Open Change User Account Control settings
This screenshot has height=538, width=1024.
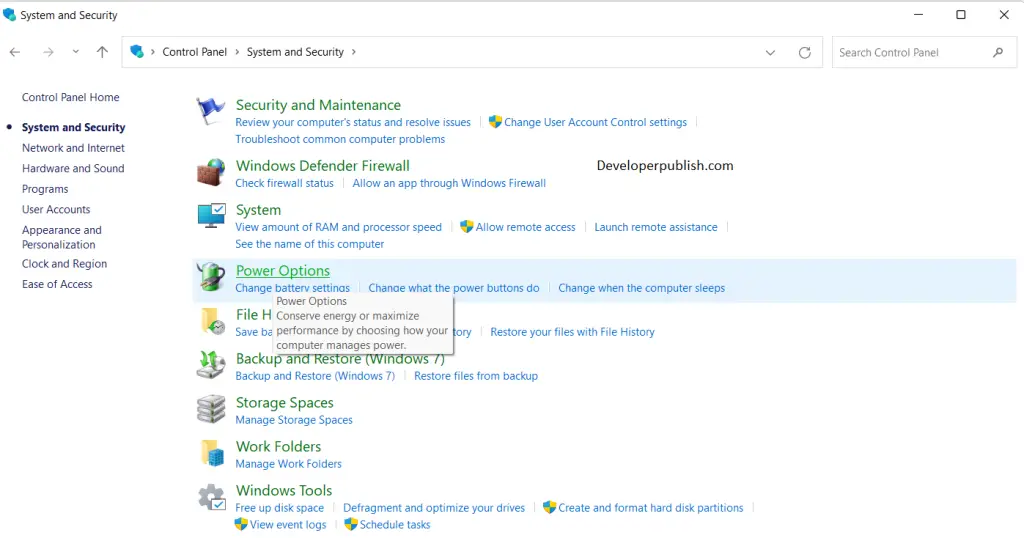[x=595, y=122]
